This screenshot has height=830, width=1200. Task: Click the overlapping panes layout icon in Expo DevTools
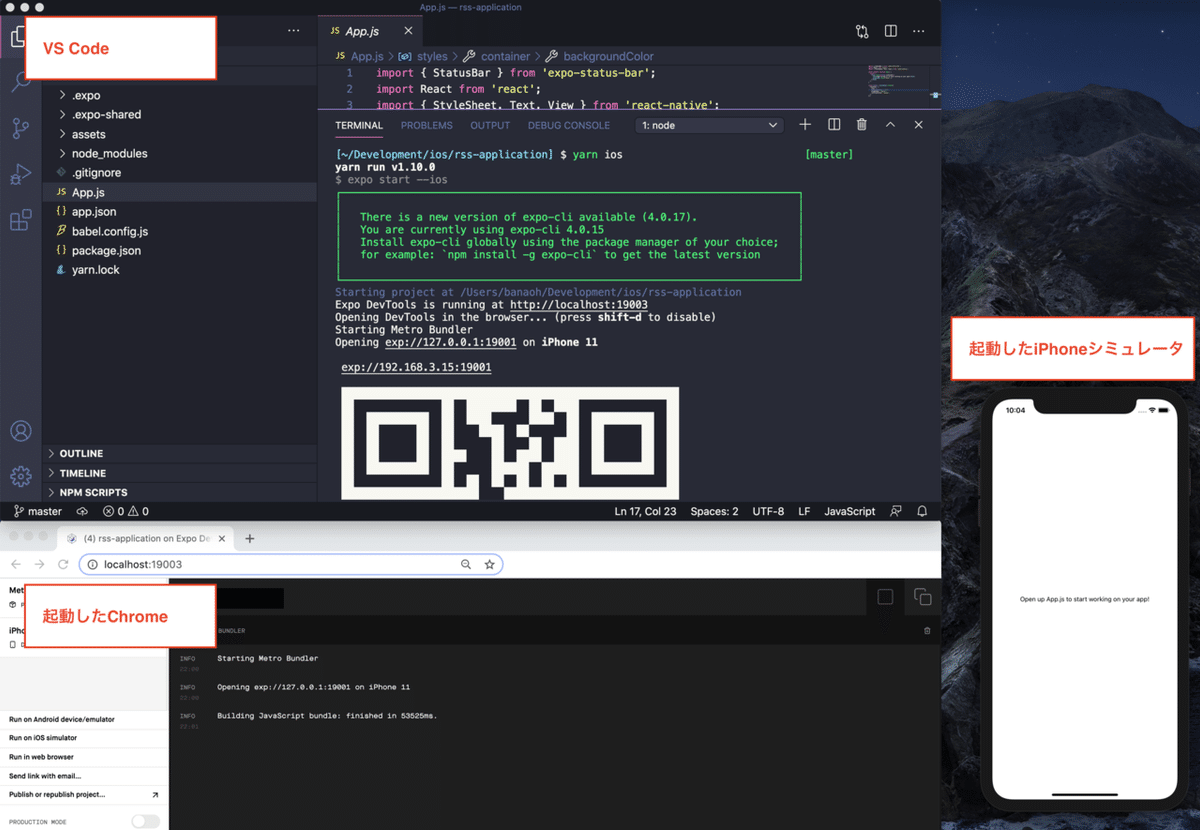(x=922, y=597)
